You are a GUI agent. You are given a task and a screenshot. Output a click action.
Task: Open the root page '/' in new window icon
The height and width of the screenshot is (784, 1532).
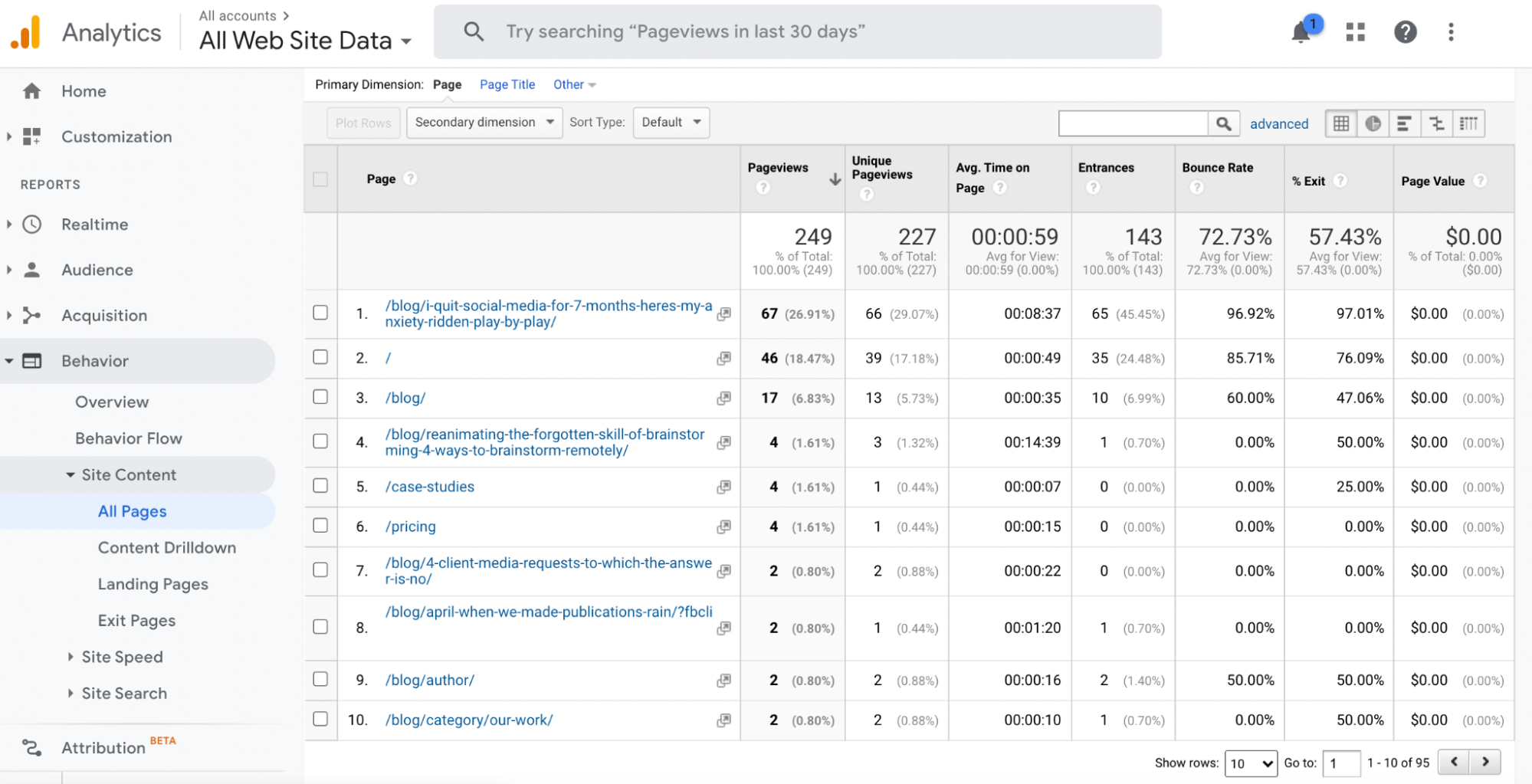point(723,359)
